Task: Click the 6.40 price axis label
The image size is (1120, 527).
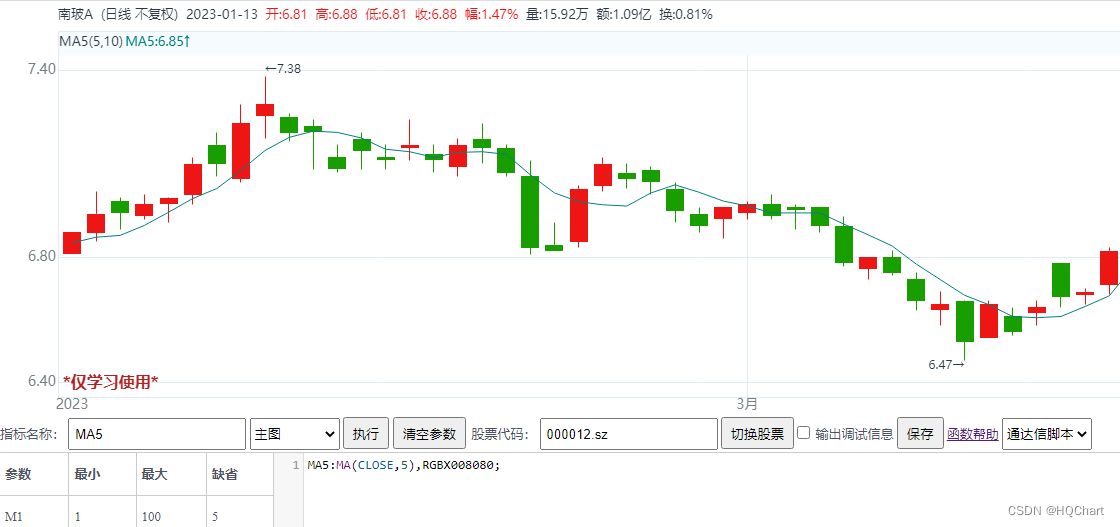Action: pyautogui.click(x=41, y=382)
